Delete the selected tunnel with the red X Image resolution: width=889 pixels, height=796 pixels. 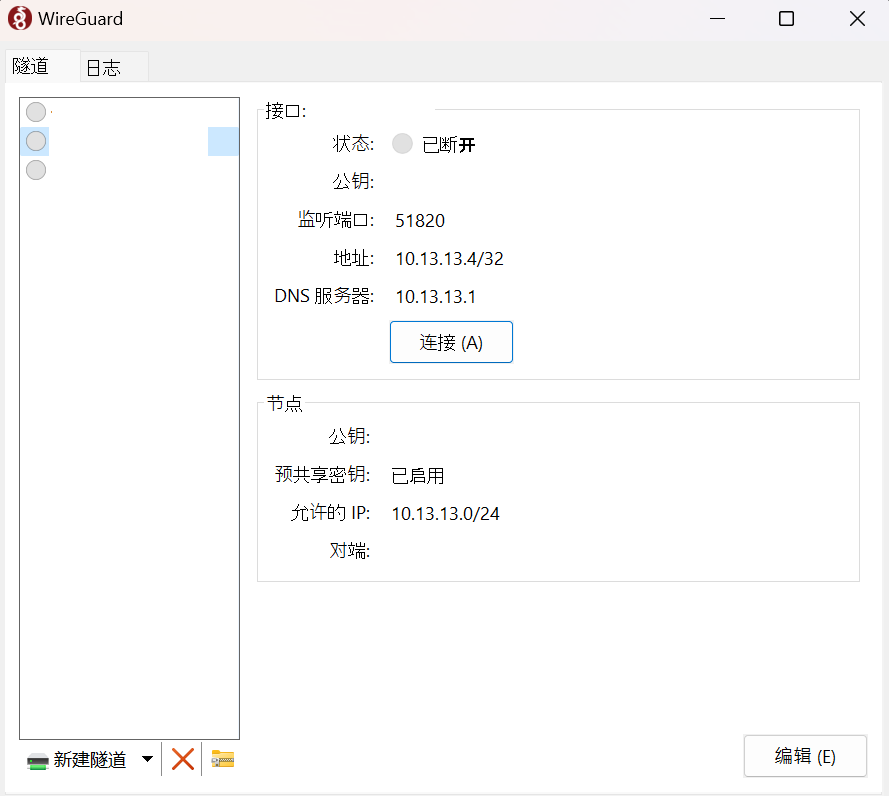pos(183,759)
